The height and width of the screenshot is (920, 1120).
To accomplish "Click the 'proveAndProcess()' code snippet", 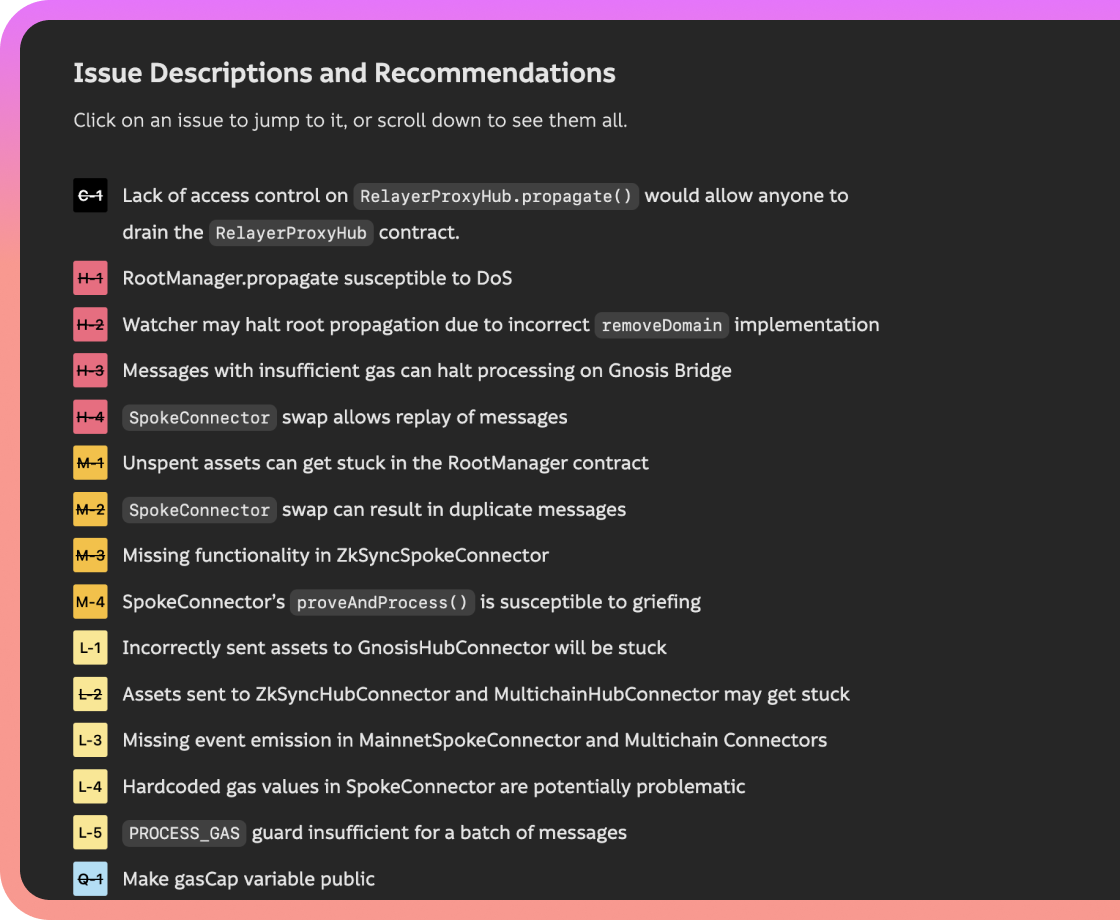I will (x=382, y=602).
